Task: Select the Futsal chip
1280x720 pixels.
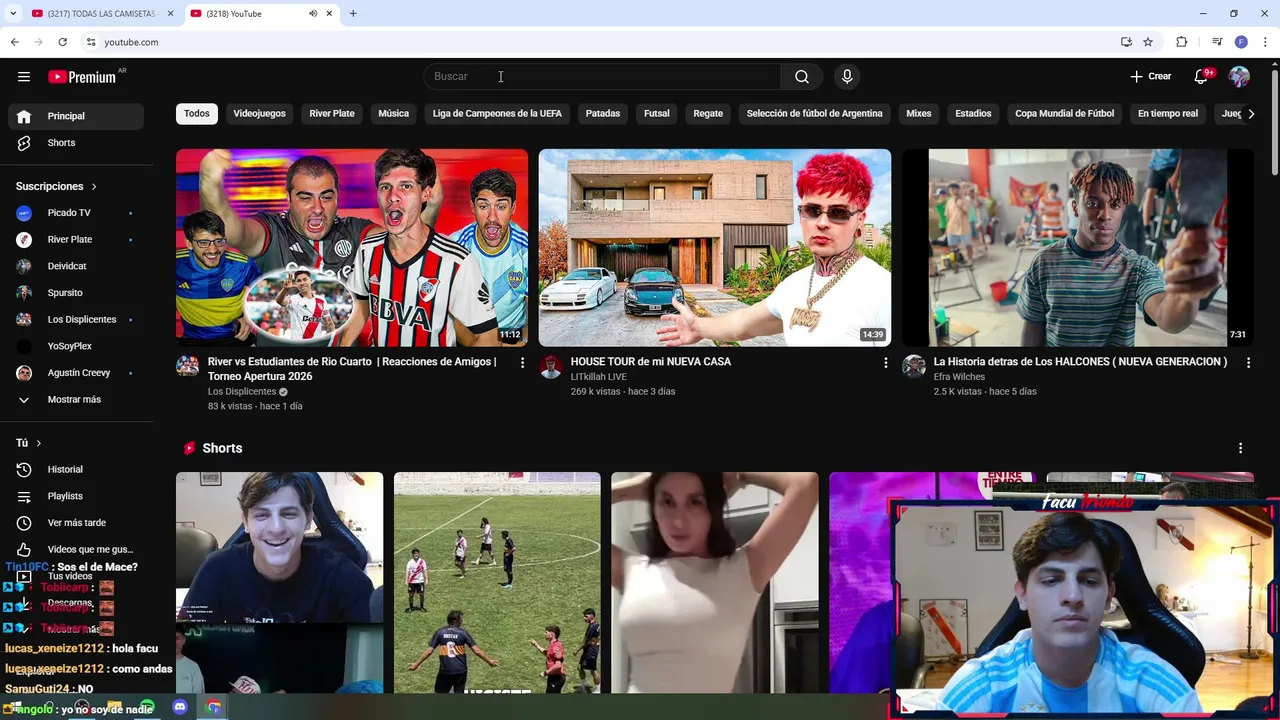Action: coord(657,114)
